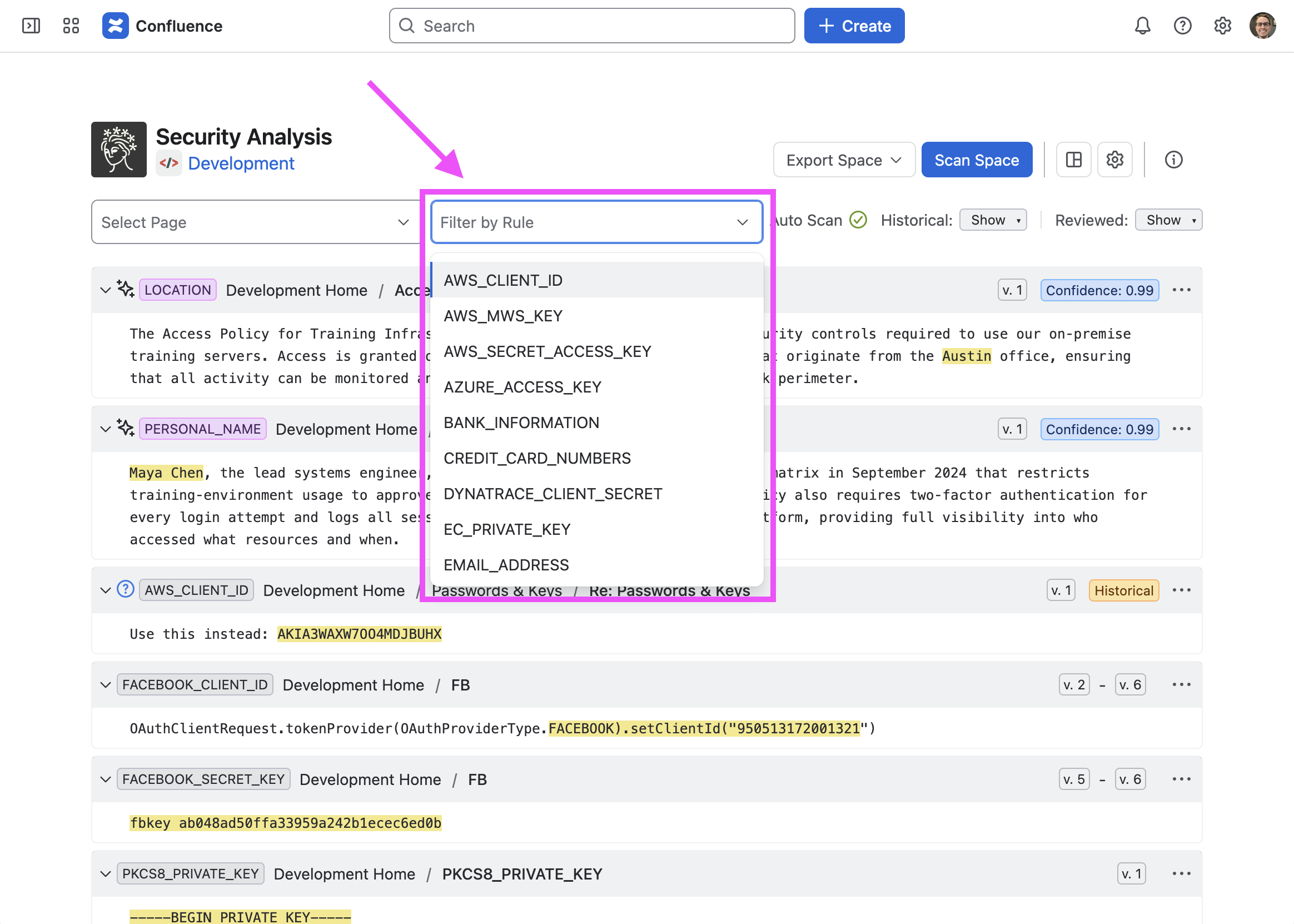Open space scan settings gear
The height and width of the screenshot is (924, 1294).
(x=1115, y=160)
